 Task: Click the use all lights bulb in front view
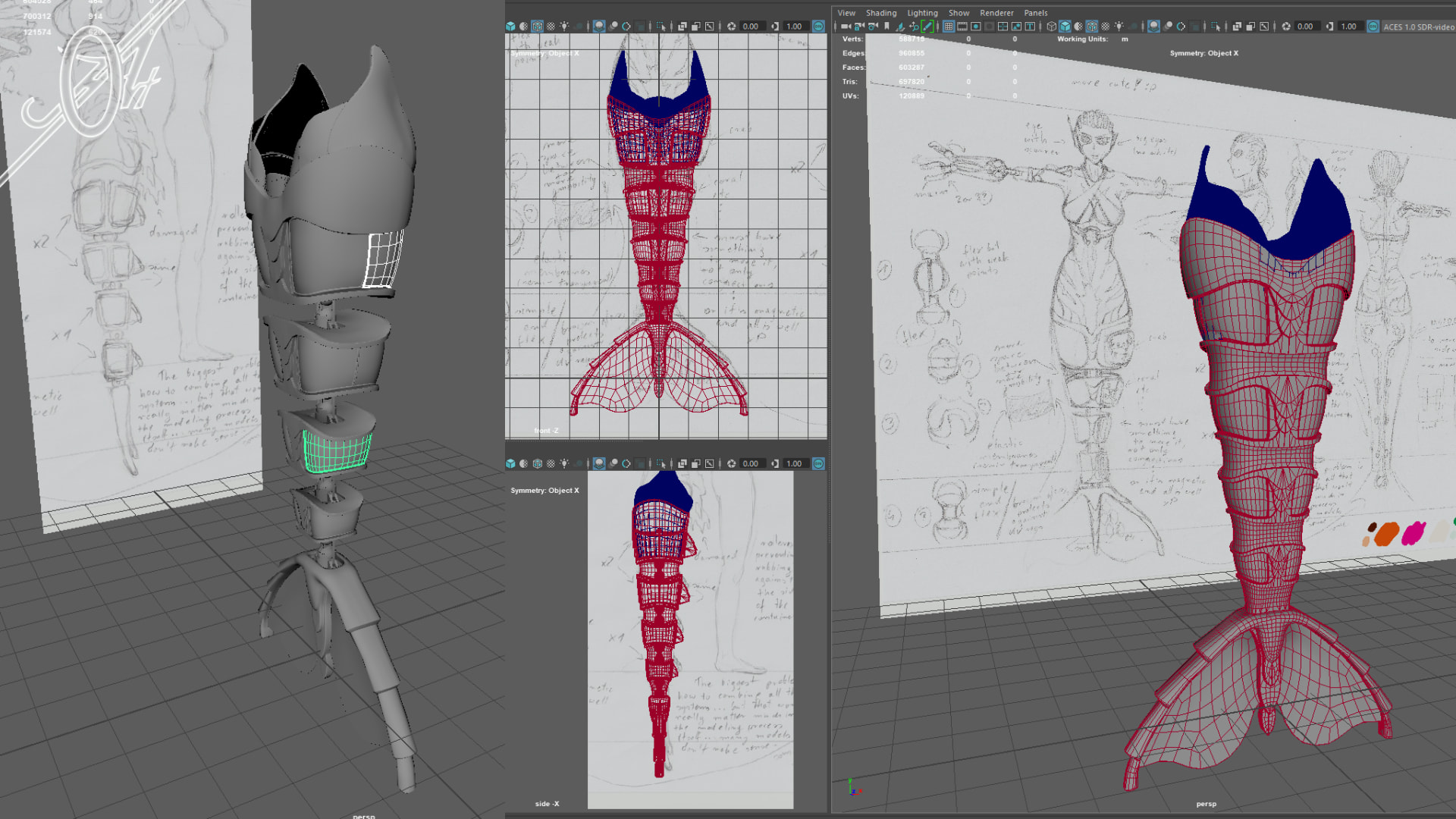click(x=564, y=26)
